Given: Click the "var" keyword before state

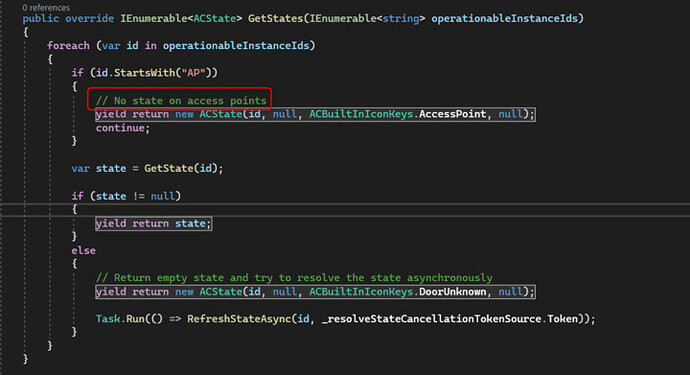Looking at the screenshot, I should (x=81, y=169).
